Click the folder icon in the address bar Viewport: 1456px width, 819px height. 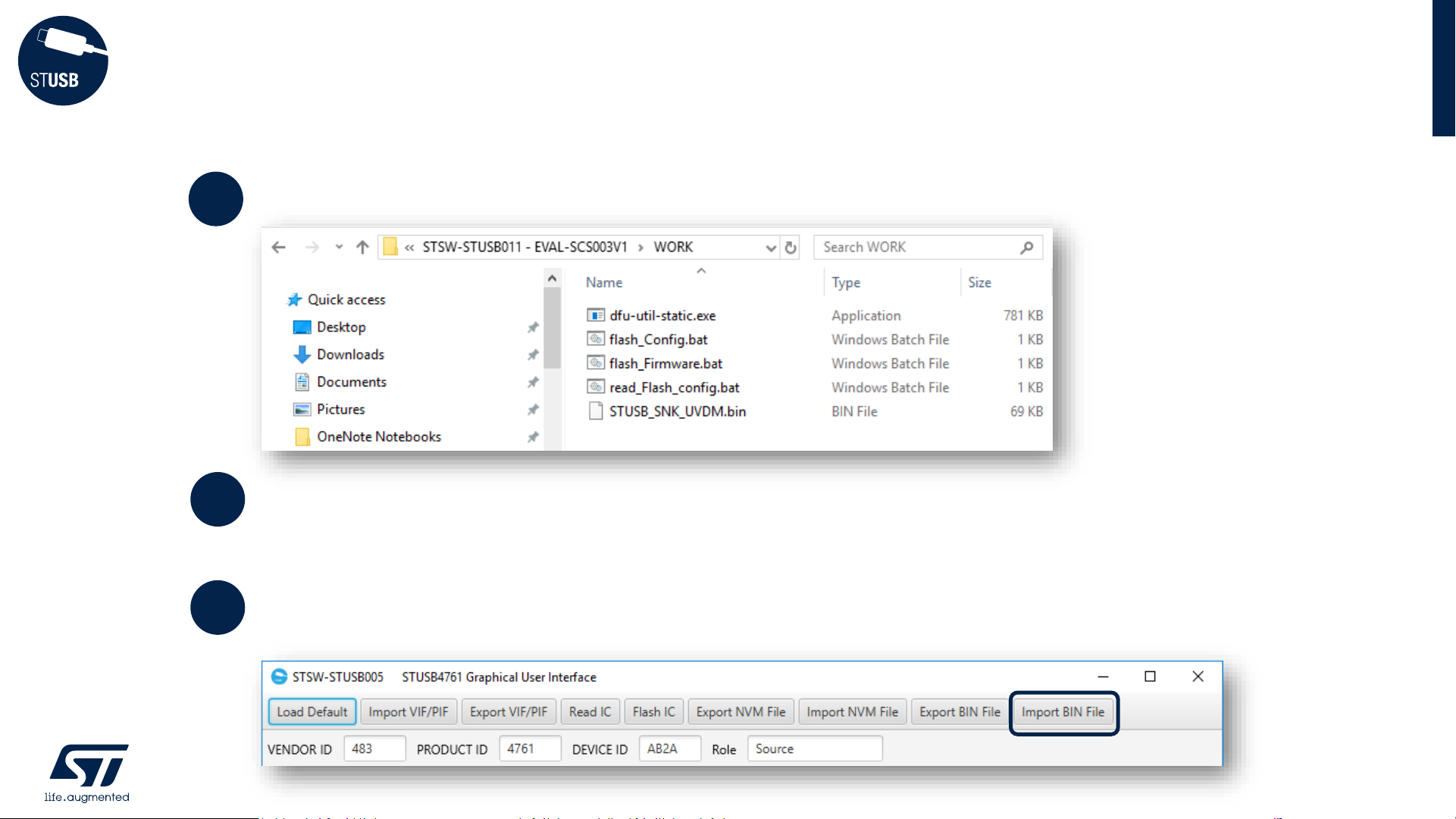(x=390, y=247)
